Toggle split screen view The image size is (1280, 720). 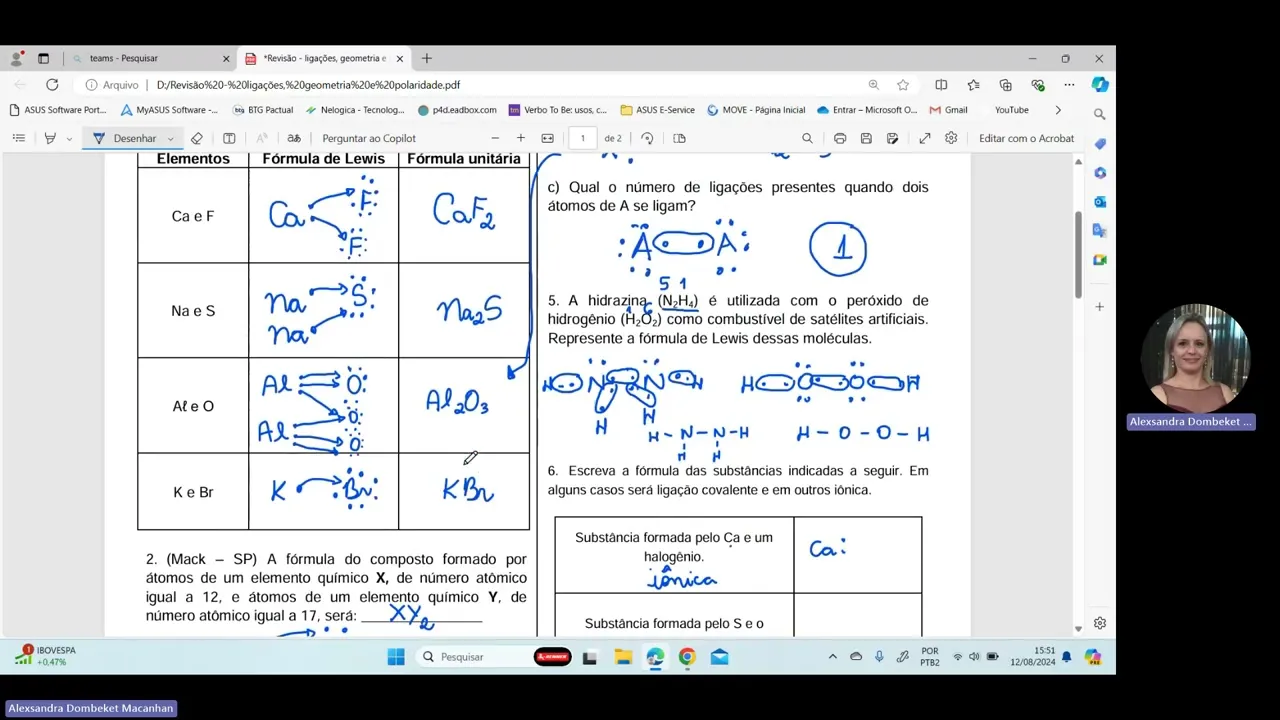coord(941,85)
